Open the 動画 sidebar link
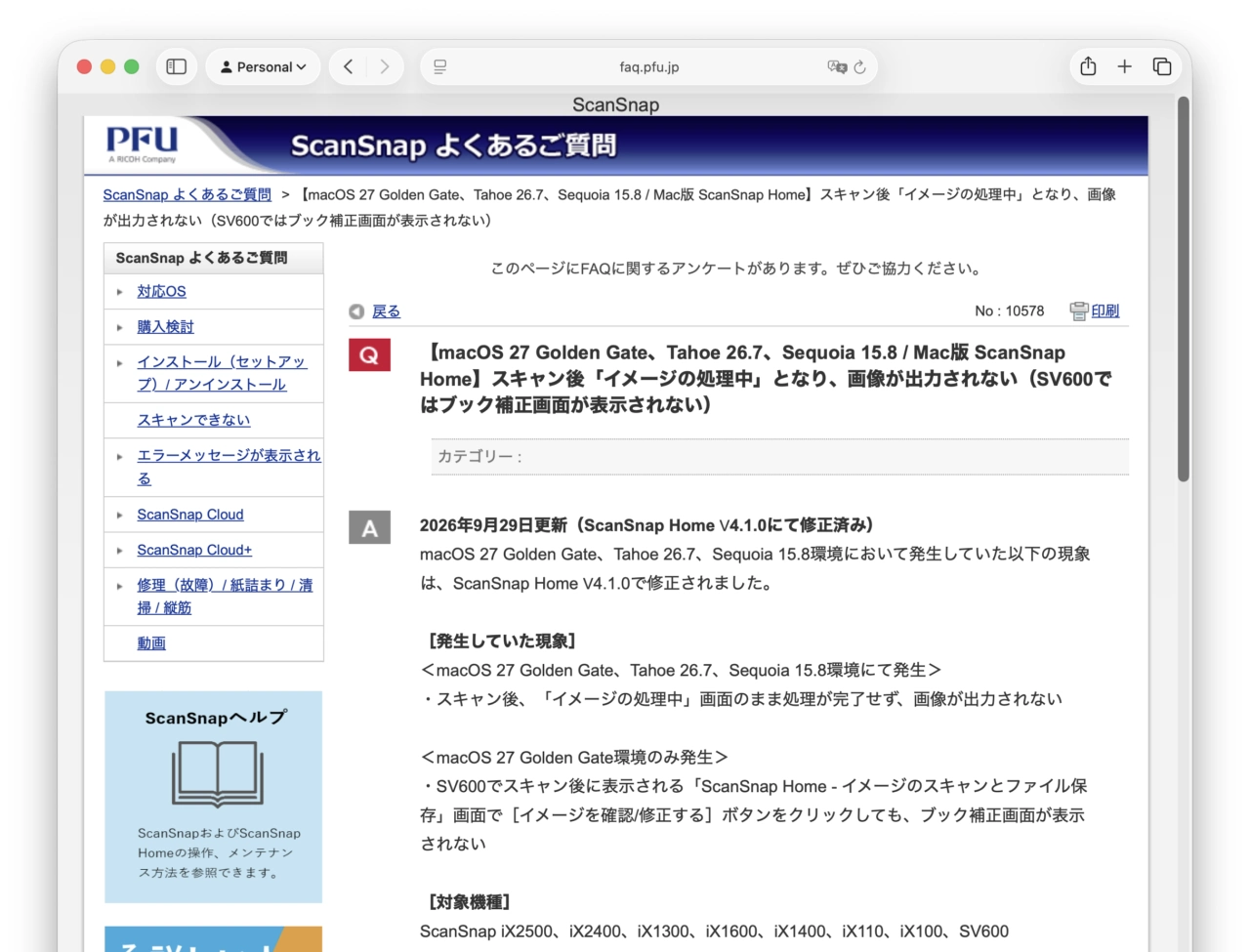 point(151,642)
